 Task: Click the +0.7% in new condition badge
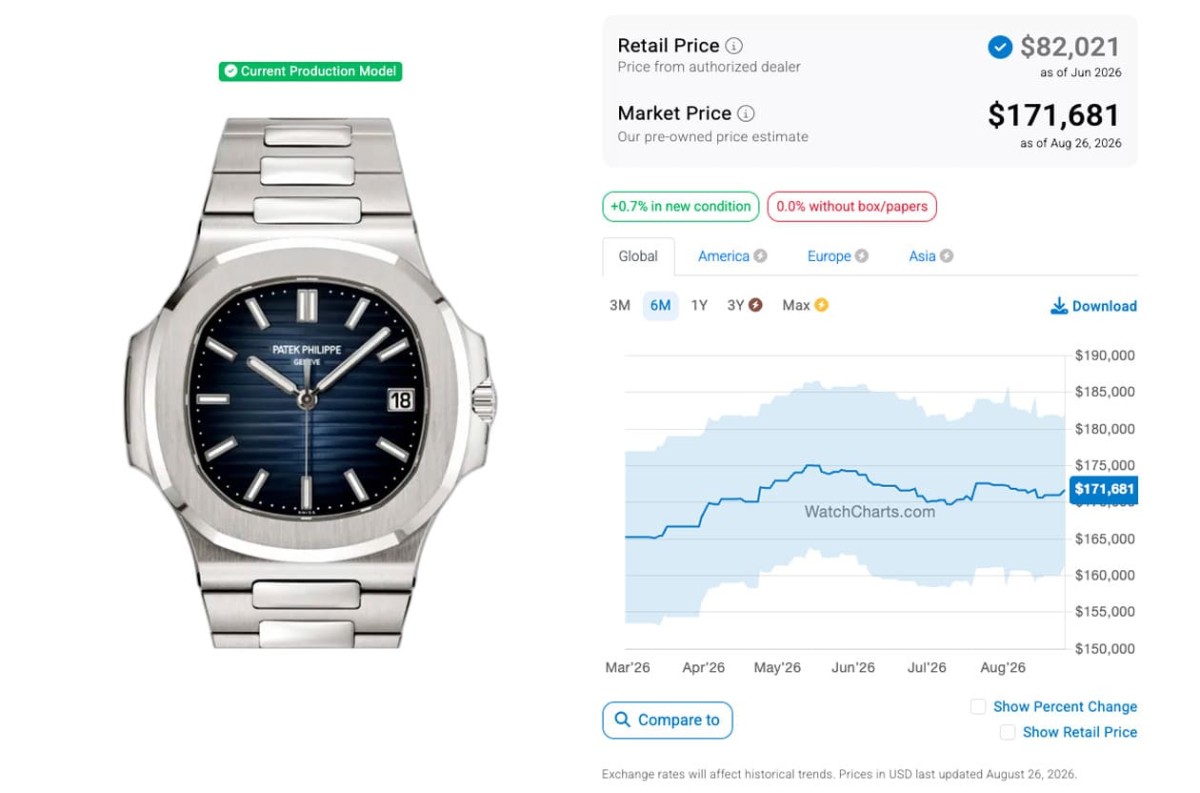680,207
